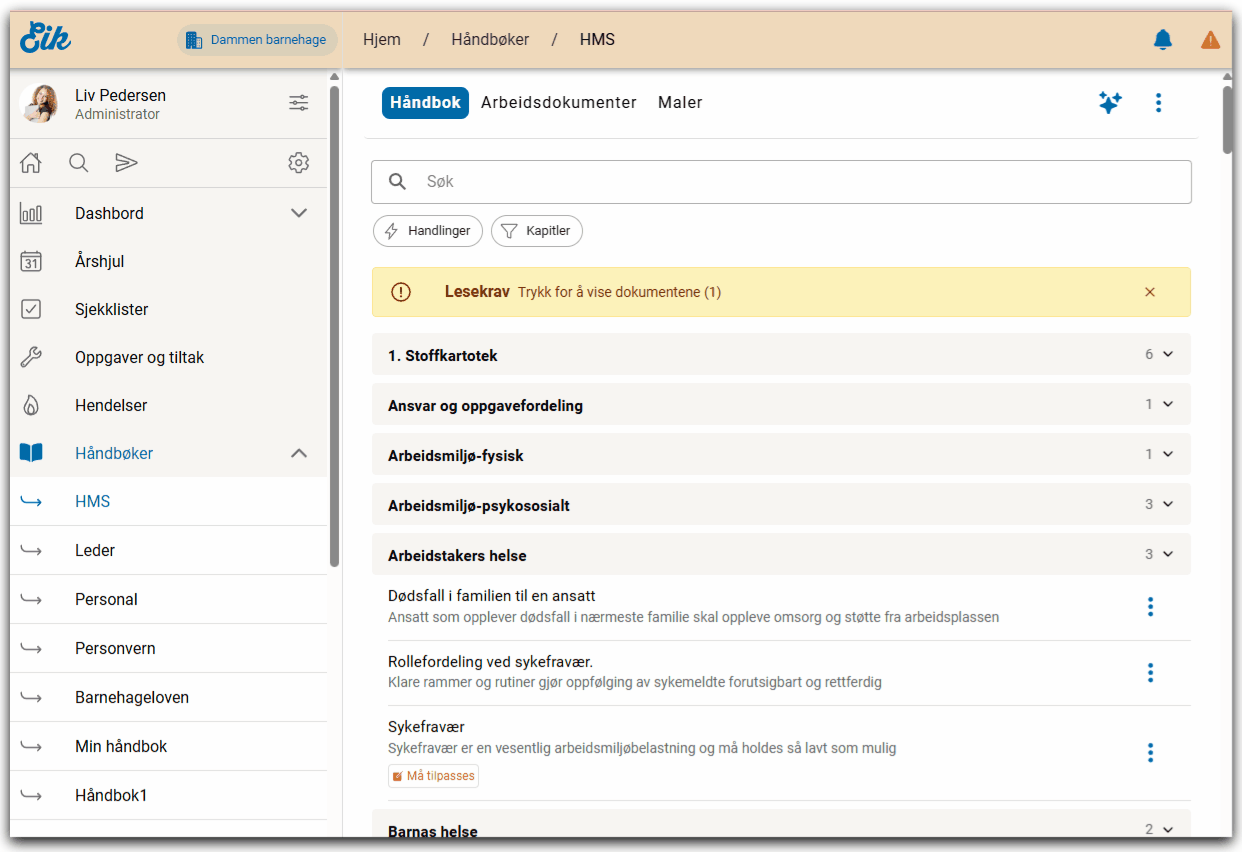Expand the 1. Stoffkartotek chapter

(x=1167, y=355)
